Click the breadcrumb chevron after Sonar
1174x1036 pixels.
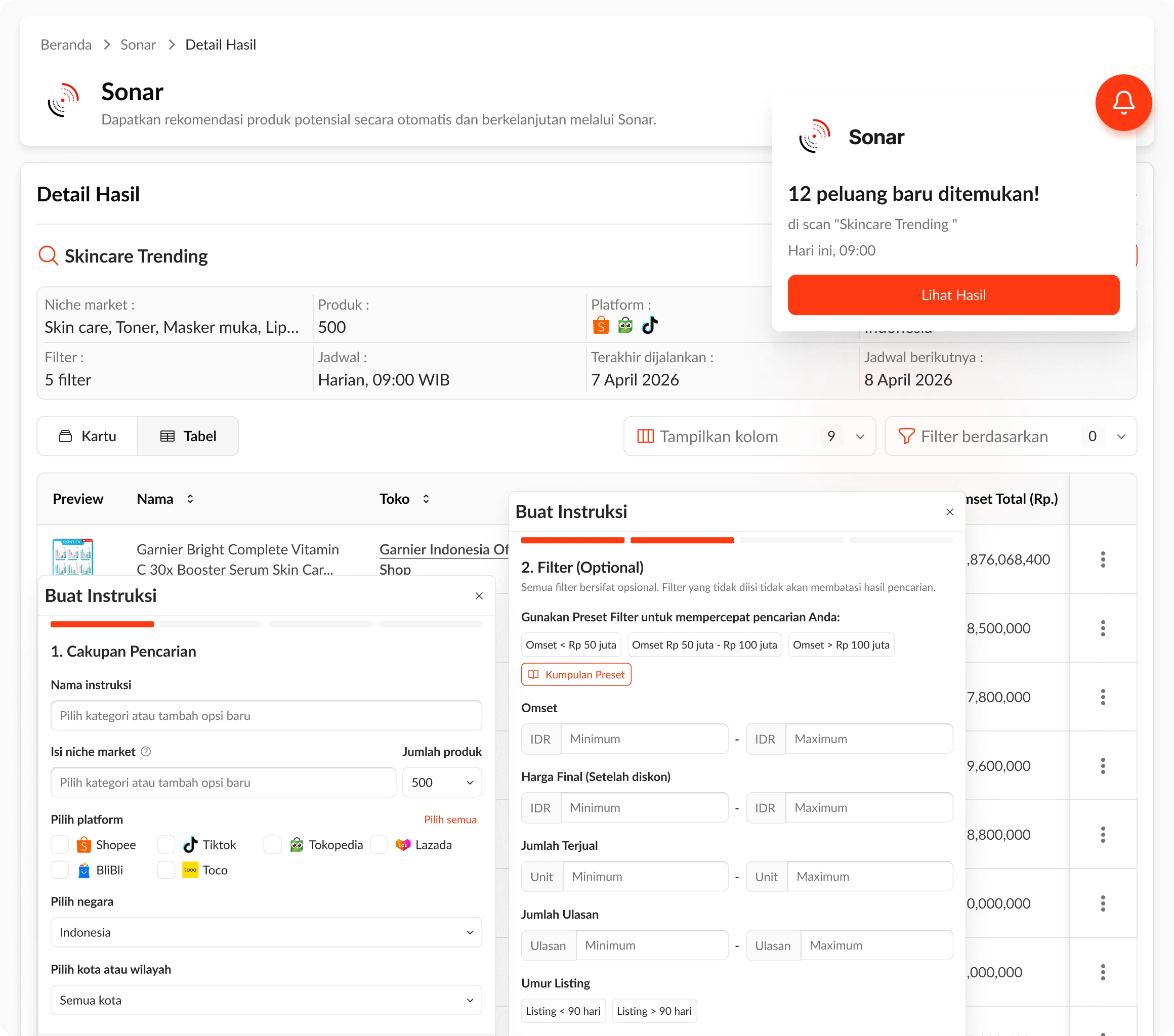171,45
